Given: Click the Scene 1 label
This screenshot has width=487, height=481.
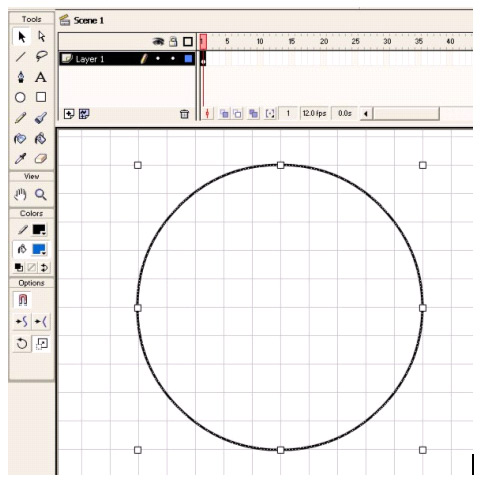Looking at the screenshot, I should pyautogui.click(x=89, y=21).
